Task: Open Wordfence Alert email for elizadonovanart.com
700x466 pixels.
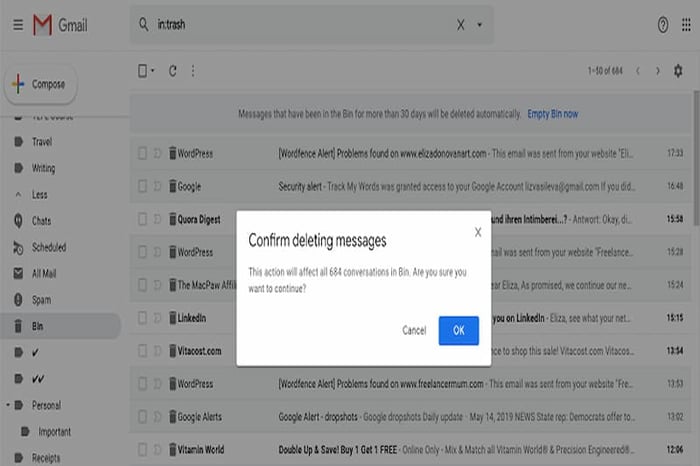Action: pyautogui.click(x=411, y=154)
